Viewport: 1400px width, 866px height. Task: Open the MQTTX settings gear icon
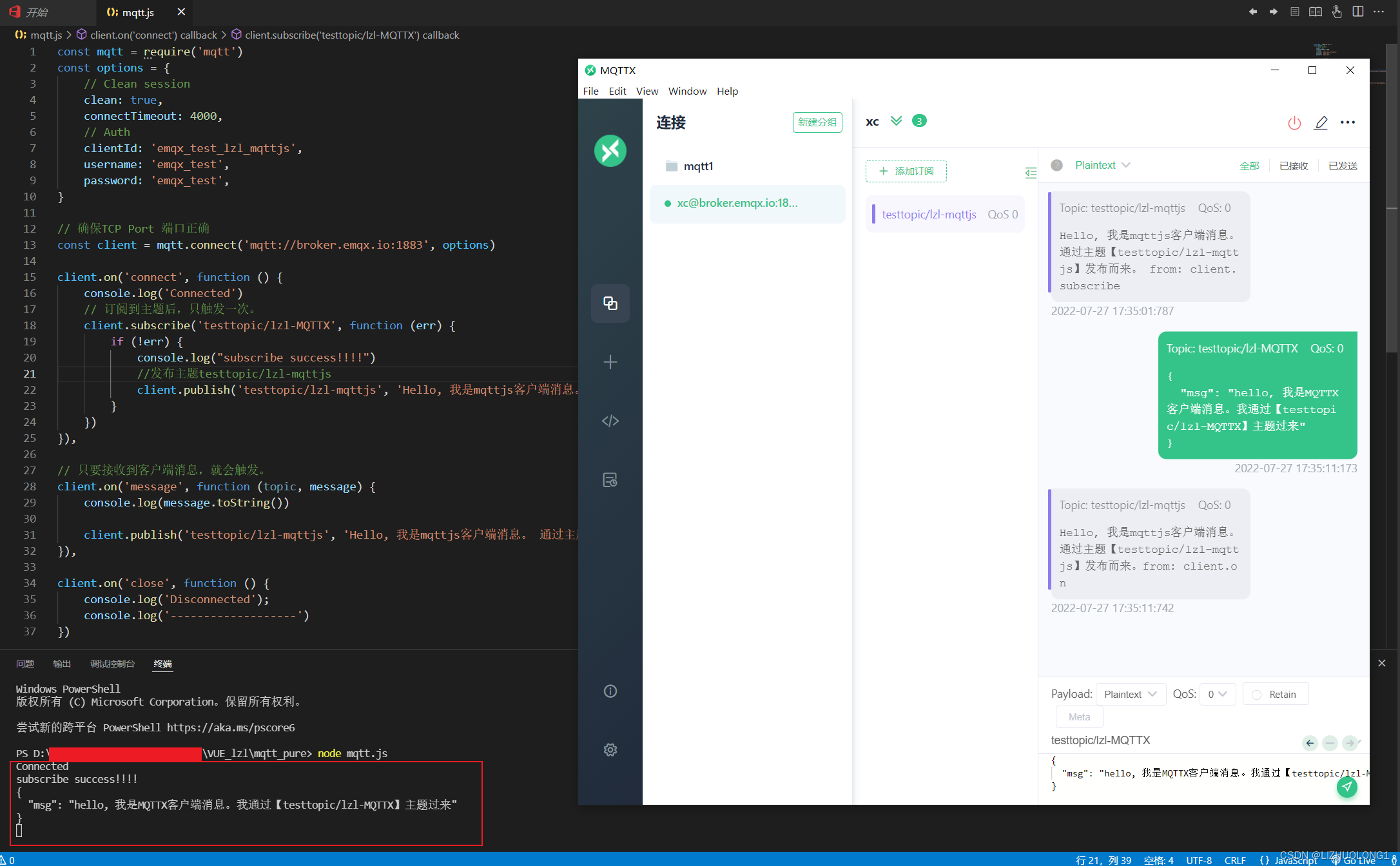click(610, 749)
